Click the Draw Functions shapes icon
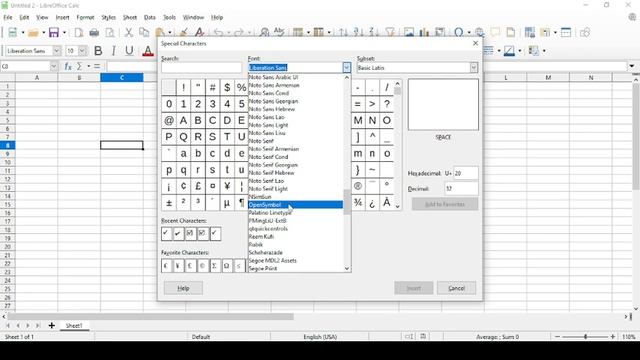Viewport: 640px width, 360px height. point(585,33)
